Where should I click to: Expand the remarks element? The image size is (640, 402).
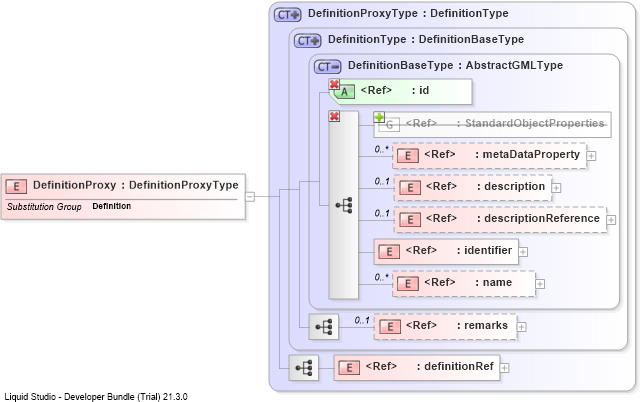(x=521, y=327)
